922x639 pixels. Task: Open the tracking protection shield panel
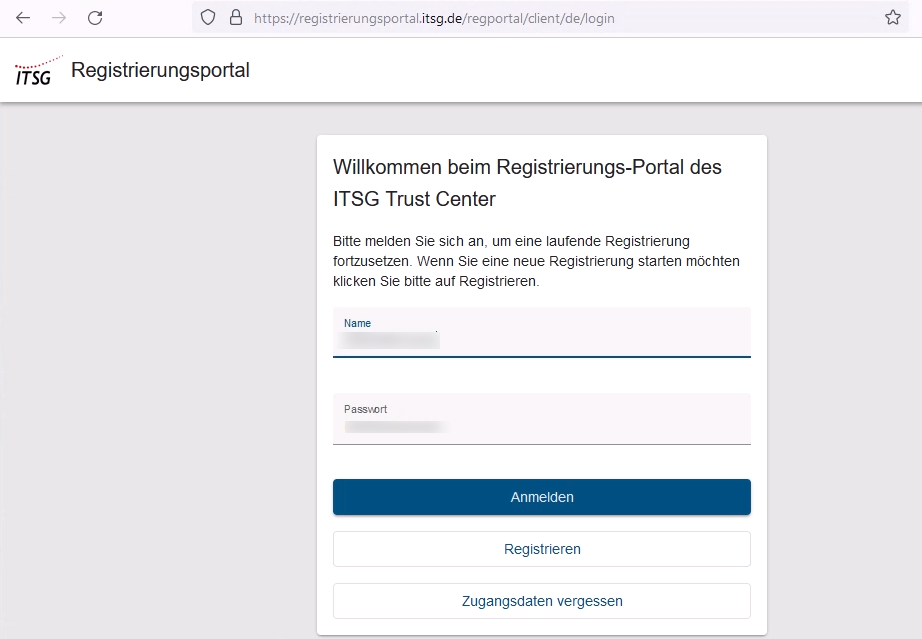(x=207, y=17)
